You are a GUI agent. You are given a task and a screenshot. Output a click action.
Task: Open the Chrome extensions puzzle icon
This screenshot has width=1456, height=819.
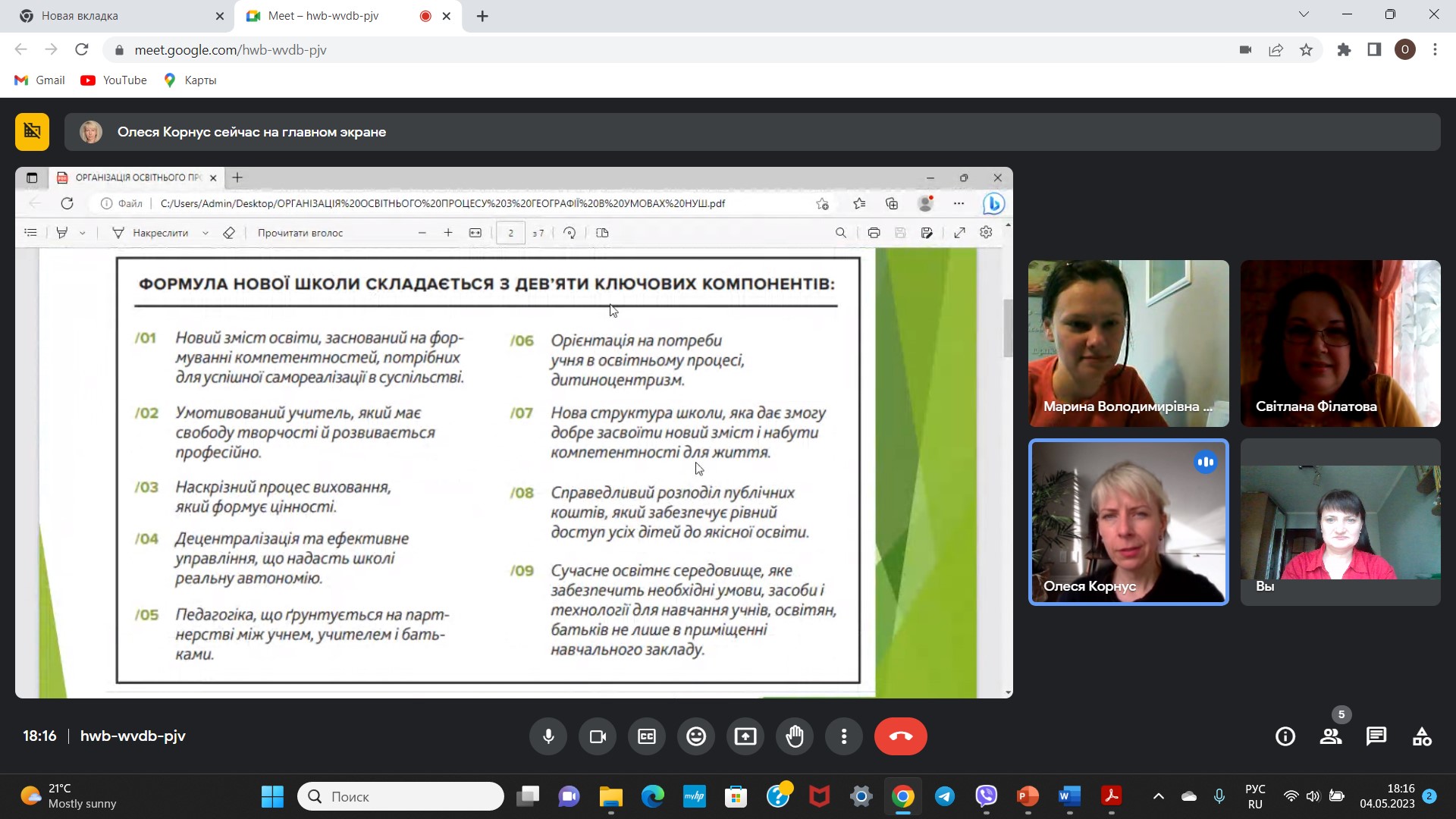[x=1344, y=50]
